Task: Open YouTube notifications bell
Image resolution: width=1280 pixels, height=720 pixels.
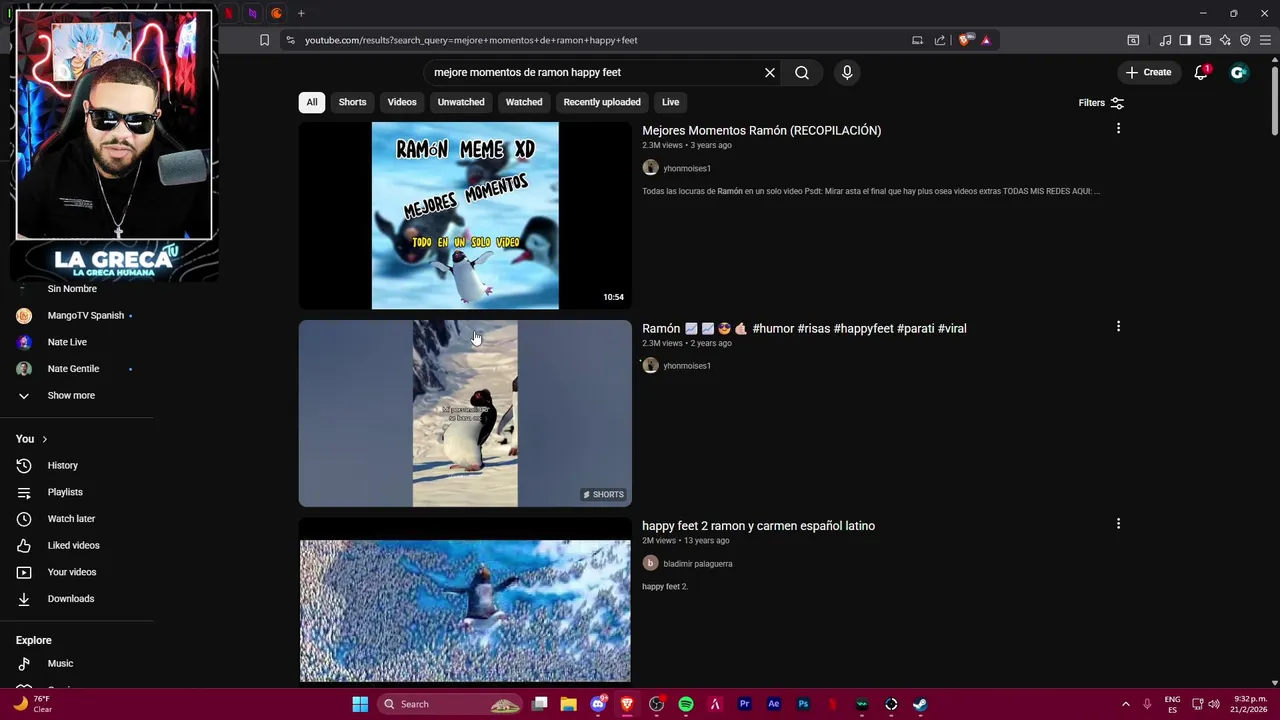Action: (x=1201, y=72)
